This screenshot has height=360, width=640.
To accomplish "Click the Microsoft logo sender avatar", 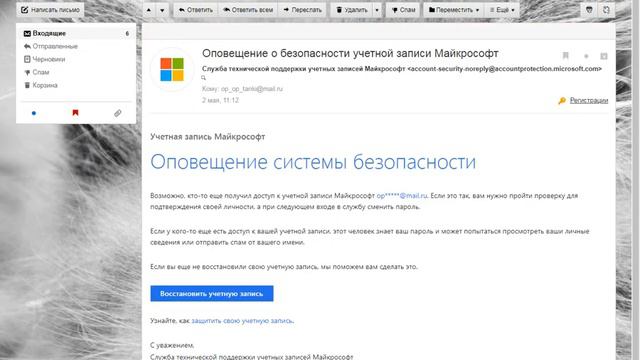I will click(x=172, y=69).
